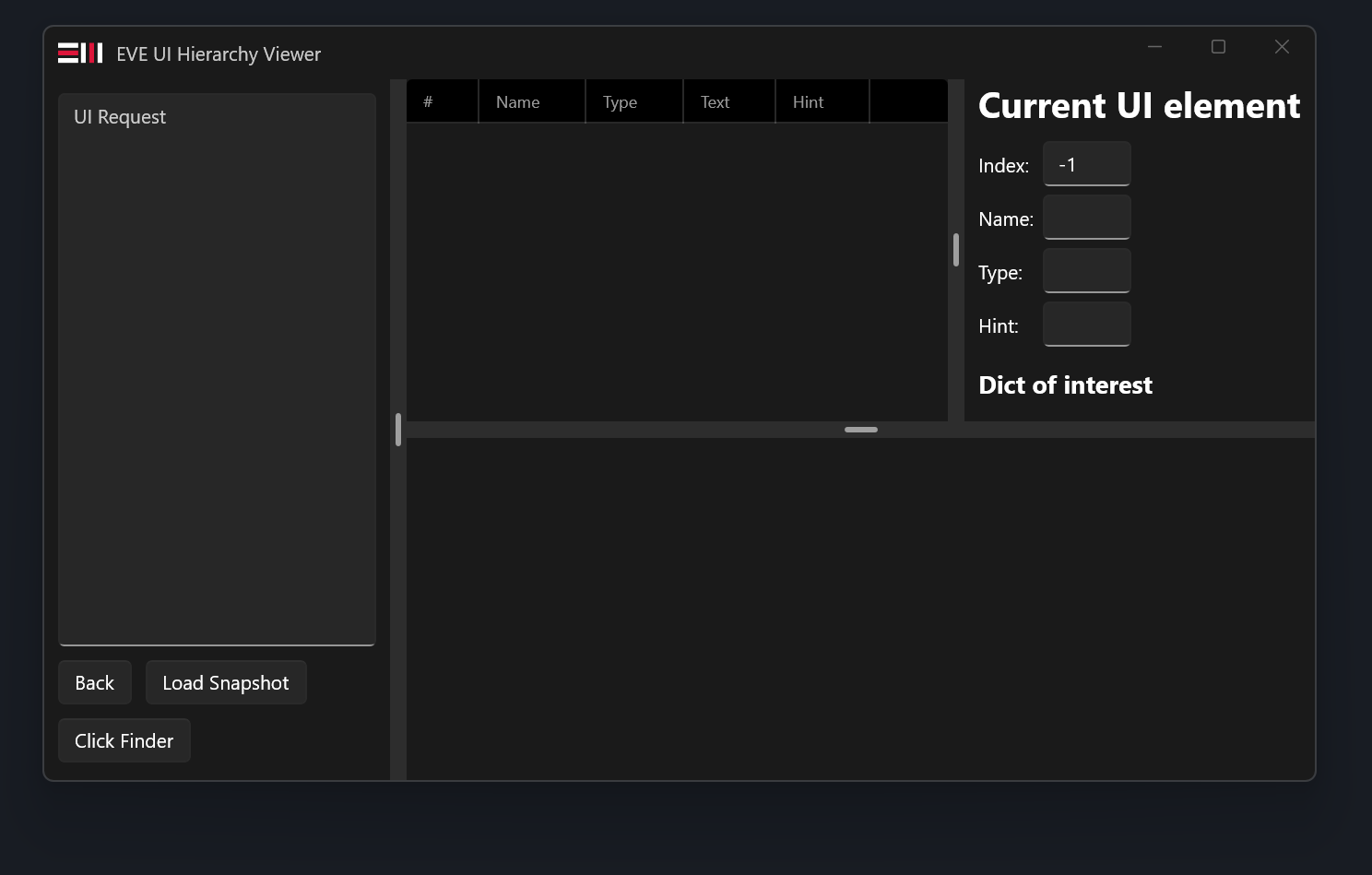Click the Dict of interest heading

pyautogui.click(x=1065, y=385)
